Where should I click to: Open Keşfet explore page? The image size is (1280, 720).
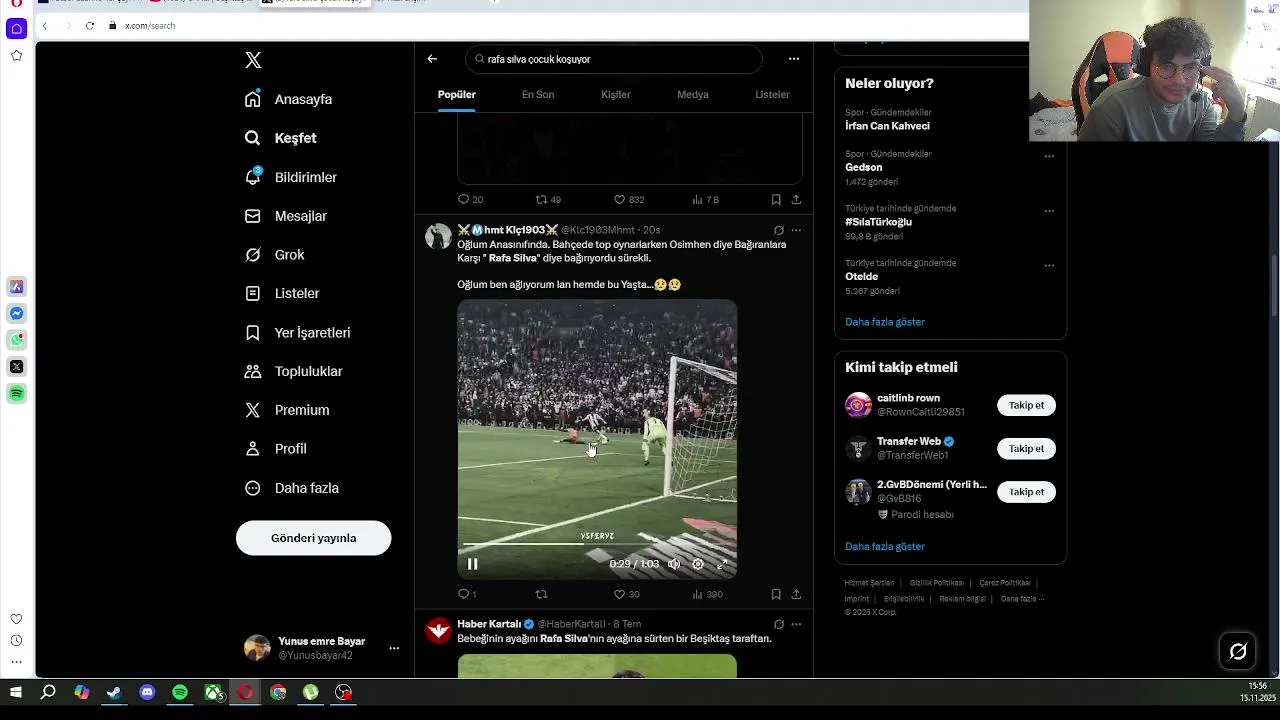pos(281,138)
